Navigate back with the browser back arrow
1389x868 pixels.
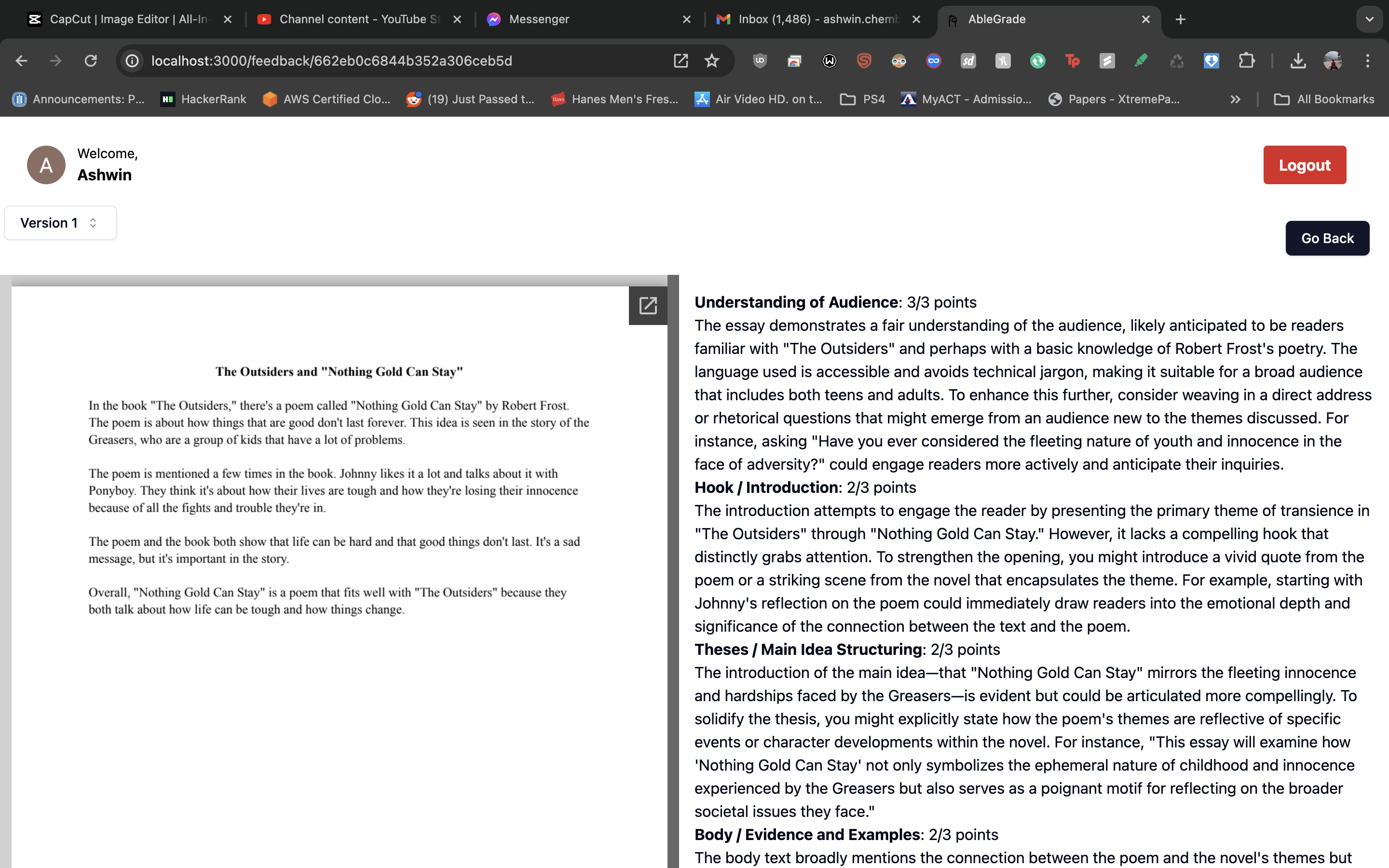pos(21,61)
